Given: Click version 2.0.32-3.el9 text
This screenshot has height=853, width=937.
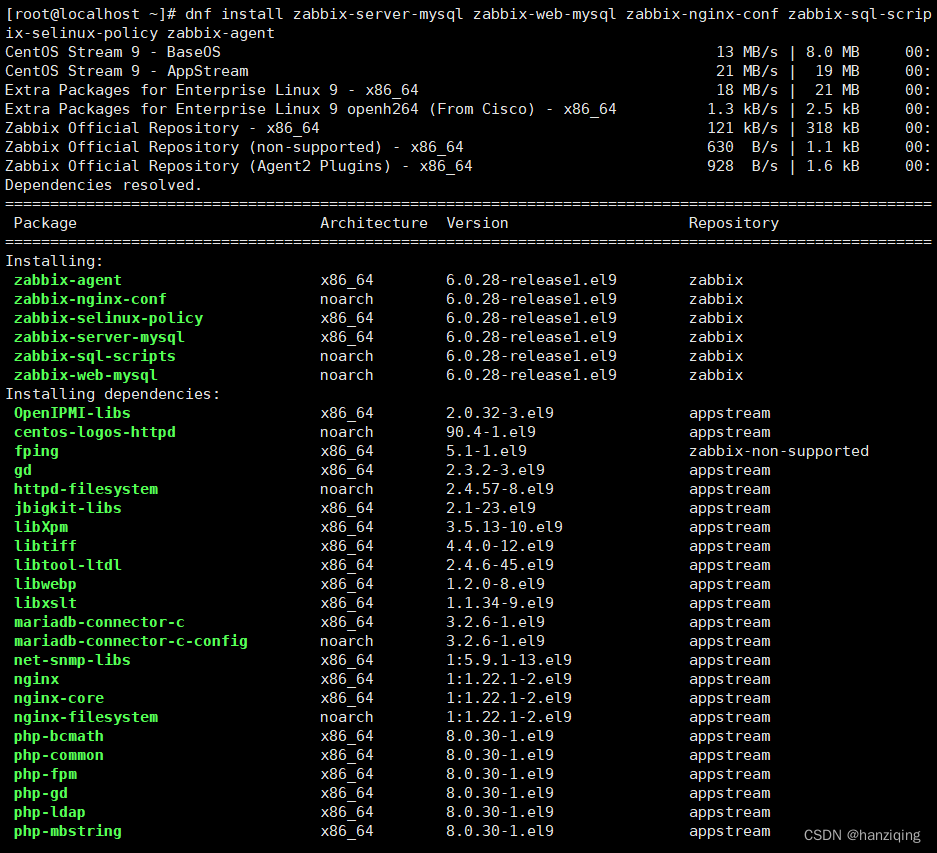Looking at the screenshot, I should click(500, 413).
